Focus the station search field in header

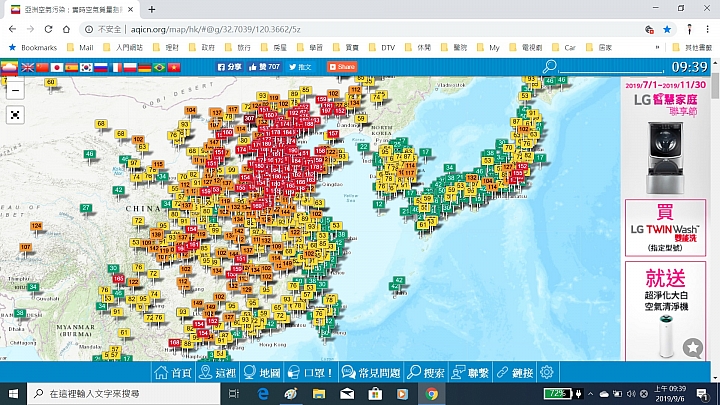click(x=612, y=67)
